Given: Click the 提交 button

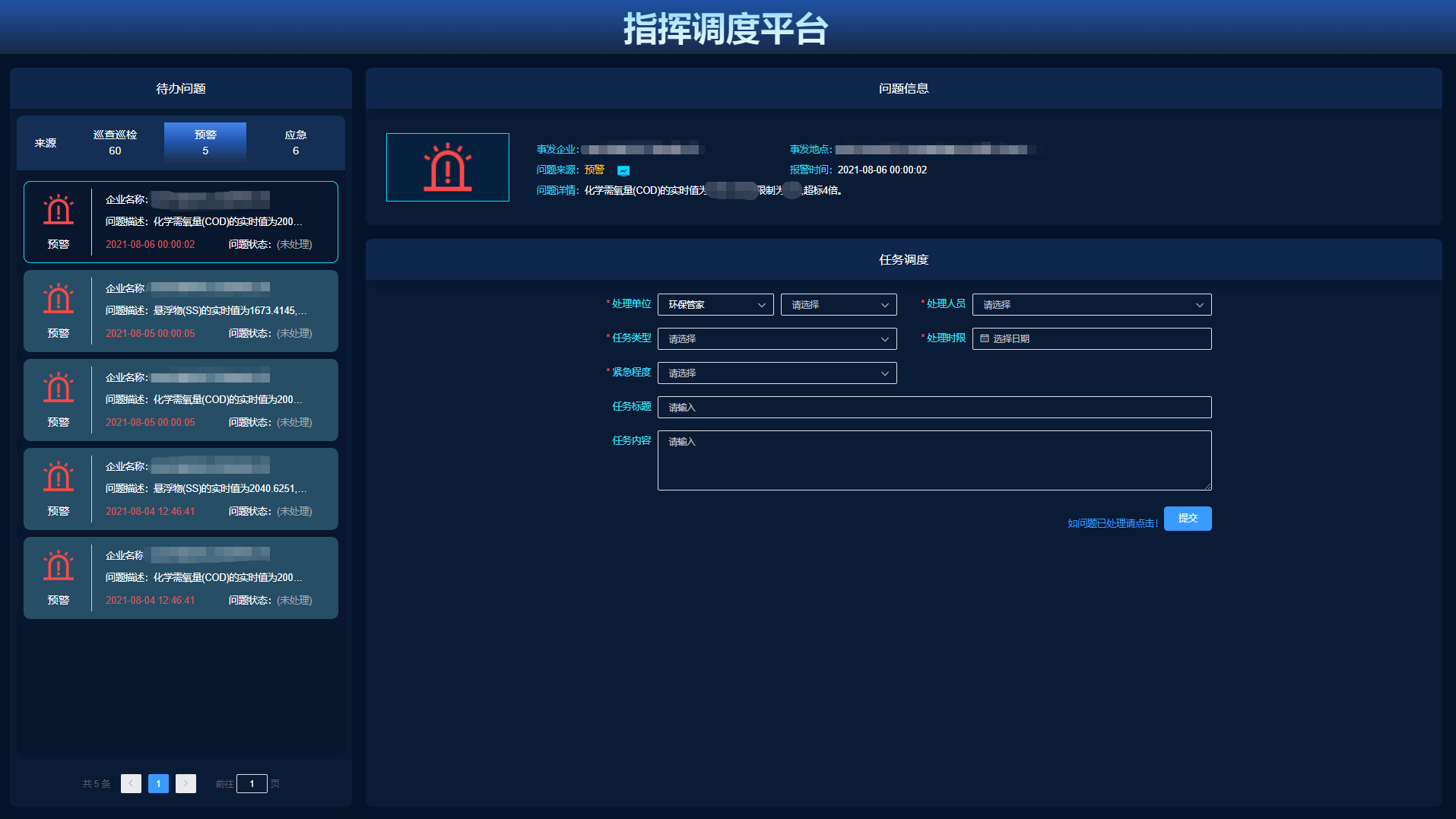Looking at the screenshot, I should 1188,519.
